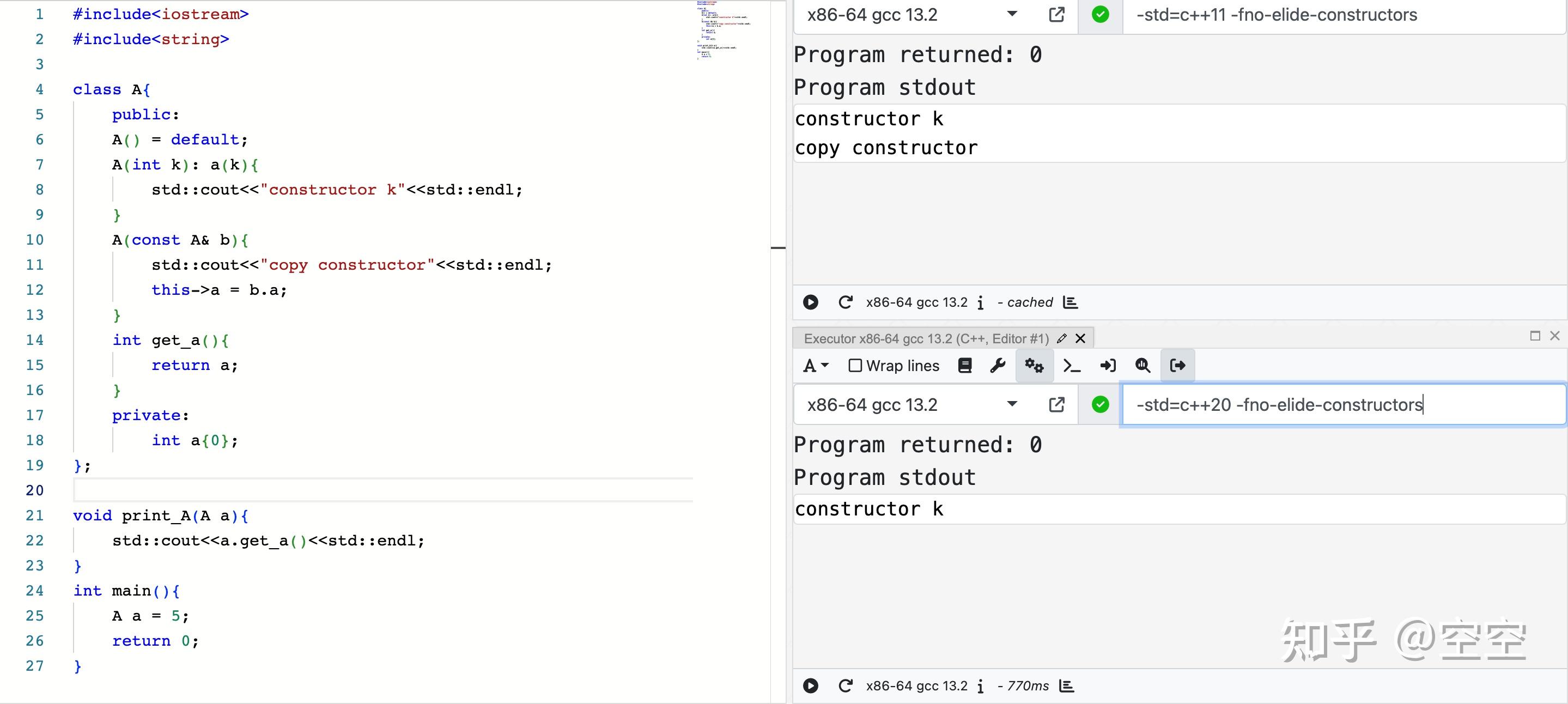Click the code minimap thumbnail in the editor
This screenshot has width=1568, height=704.
724,31
